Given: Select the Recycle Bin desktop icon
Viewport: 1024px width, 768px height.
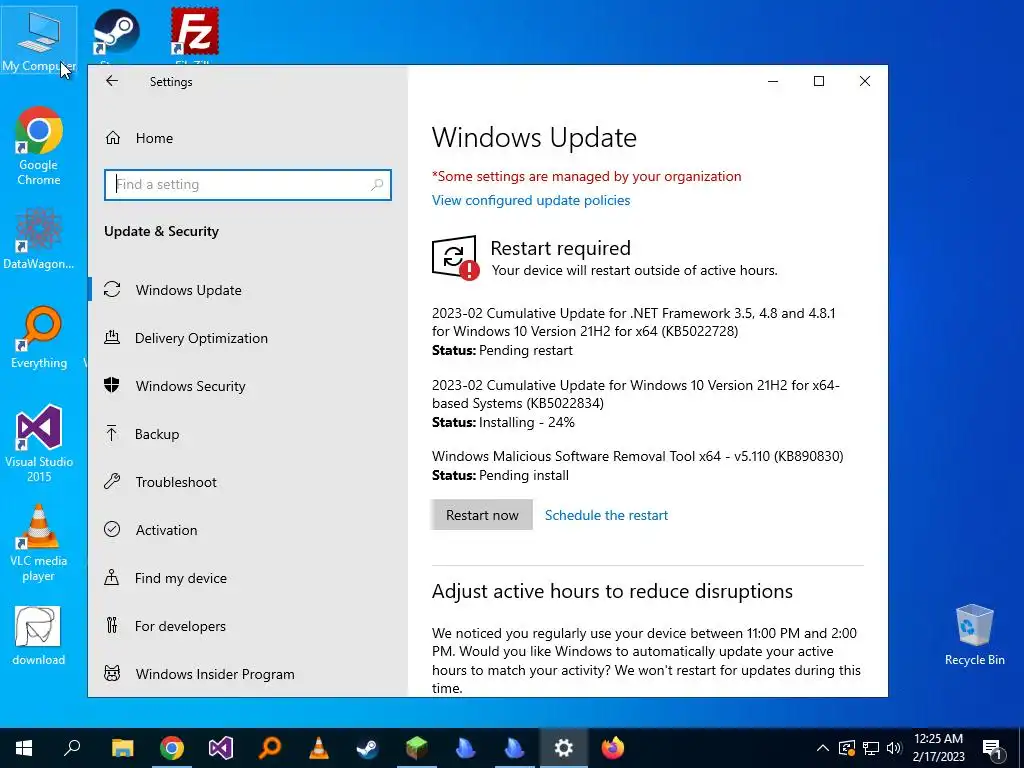Looking at the screenshot, I should tap(974, 635).
